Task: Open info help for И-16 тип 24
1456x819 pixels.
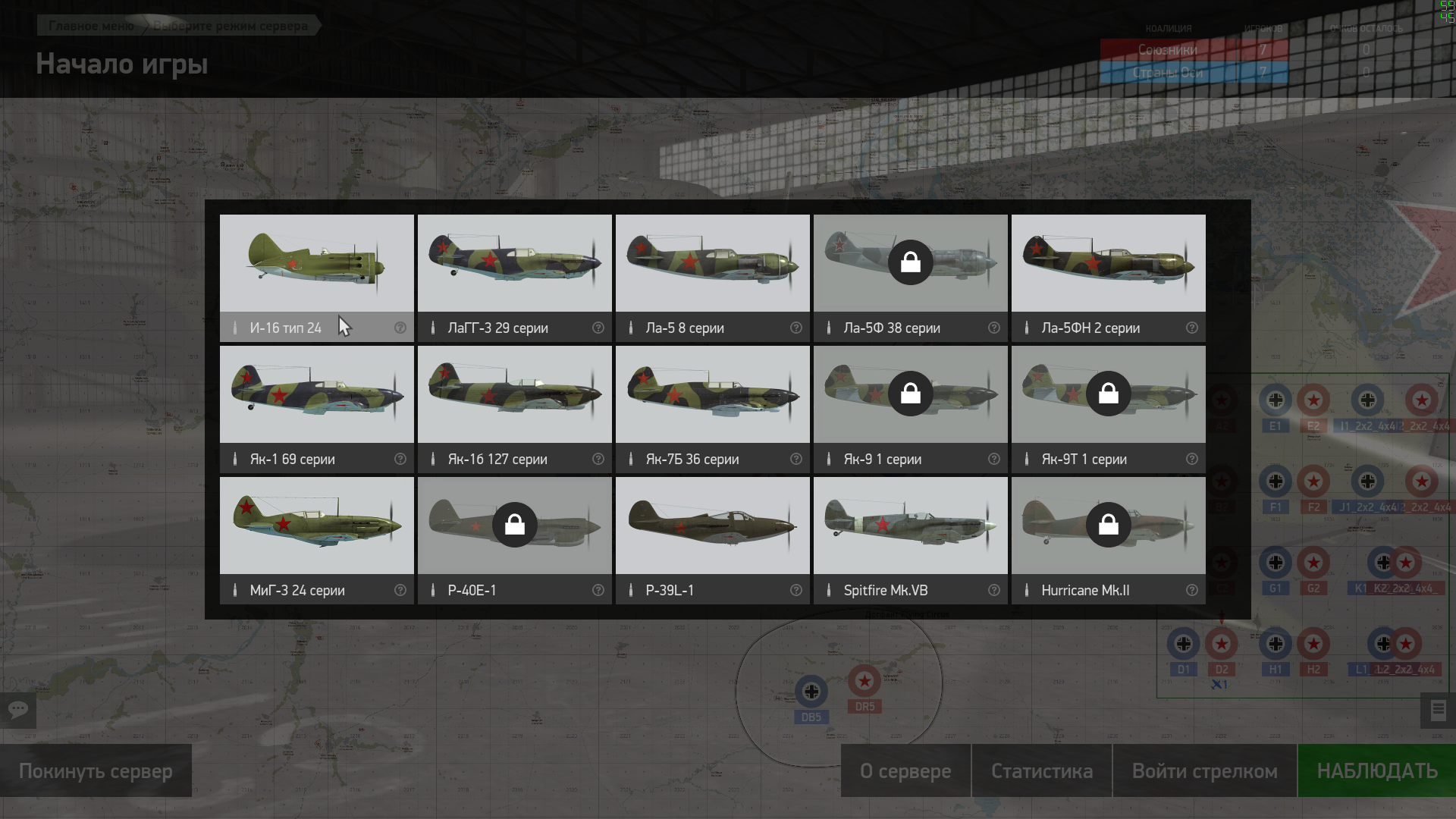Action: pyautogui.click(x=400, y=328)
